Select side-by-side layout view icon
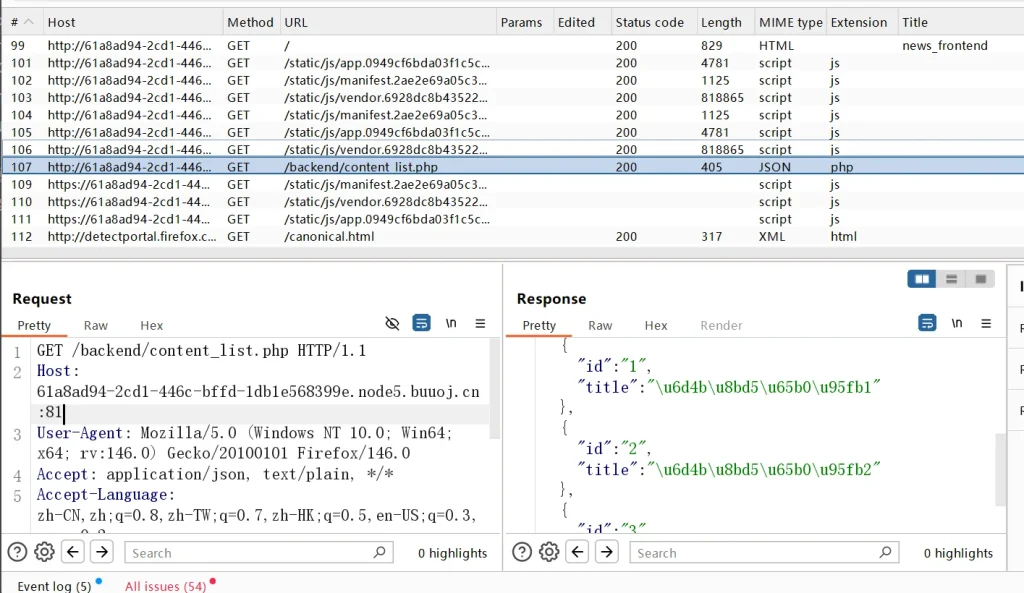This screenshot has width=1024, height=593. point(922,279)
